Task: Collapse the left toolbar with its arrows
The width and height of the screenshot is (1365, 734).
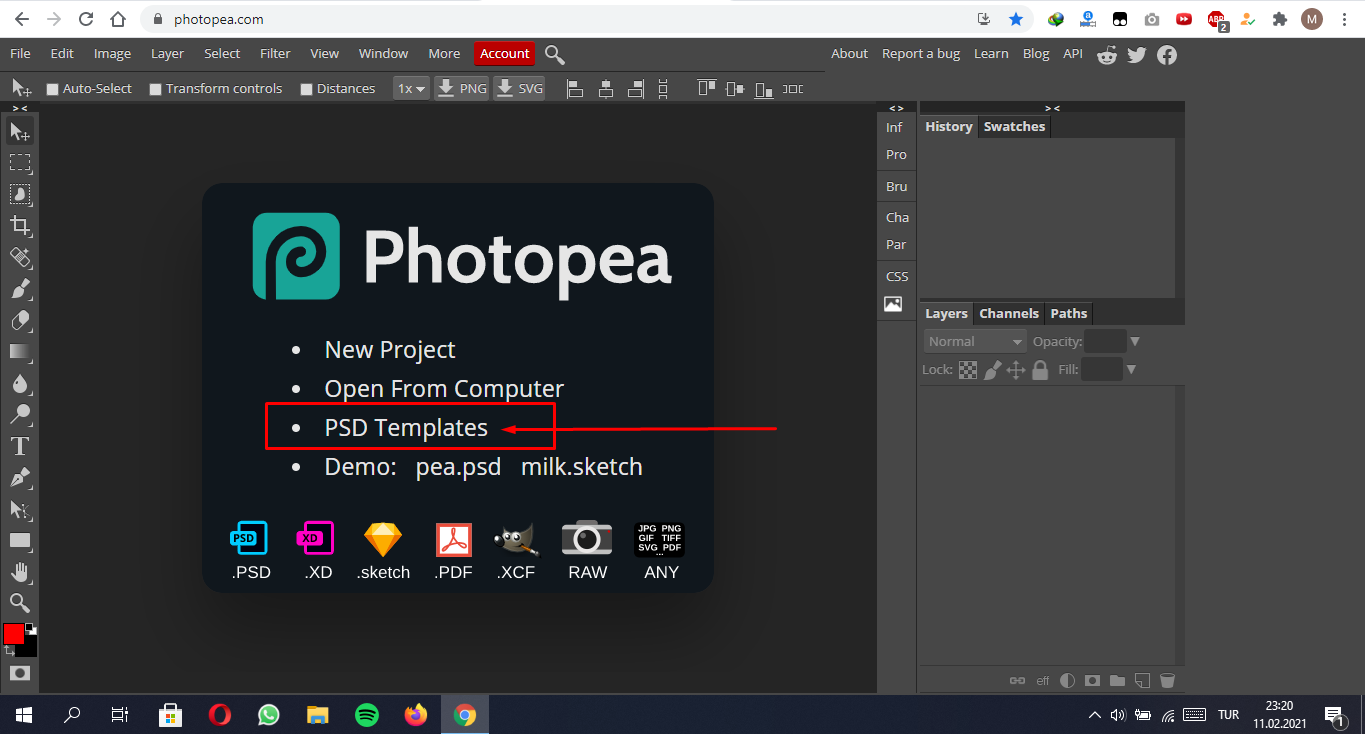Action: click(x=20, y=108)
